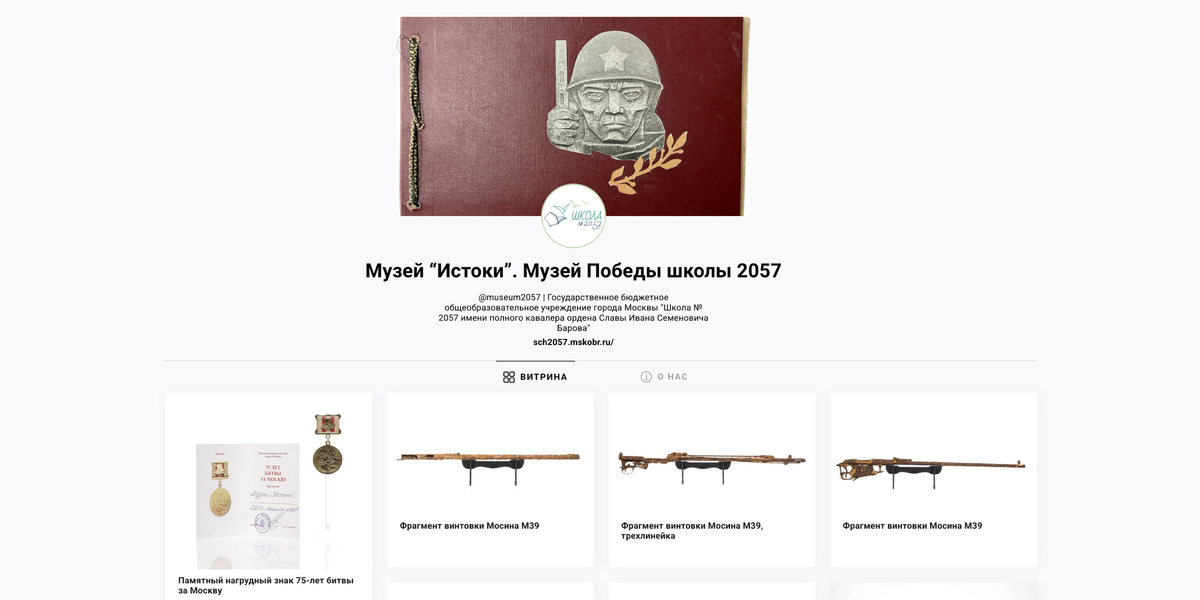The image size is (1200, 600).
Task: Click the title Фрагмент винтовки Мосина М39 first card
Action: coord(469,526)
